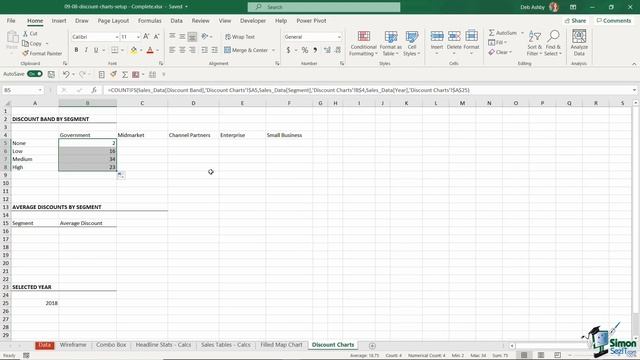
Task: Open Conditional Formatting menu
Action: [x=363, y=43]
